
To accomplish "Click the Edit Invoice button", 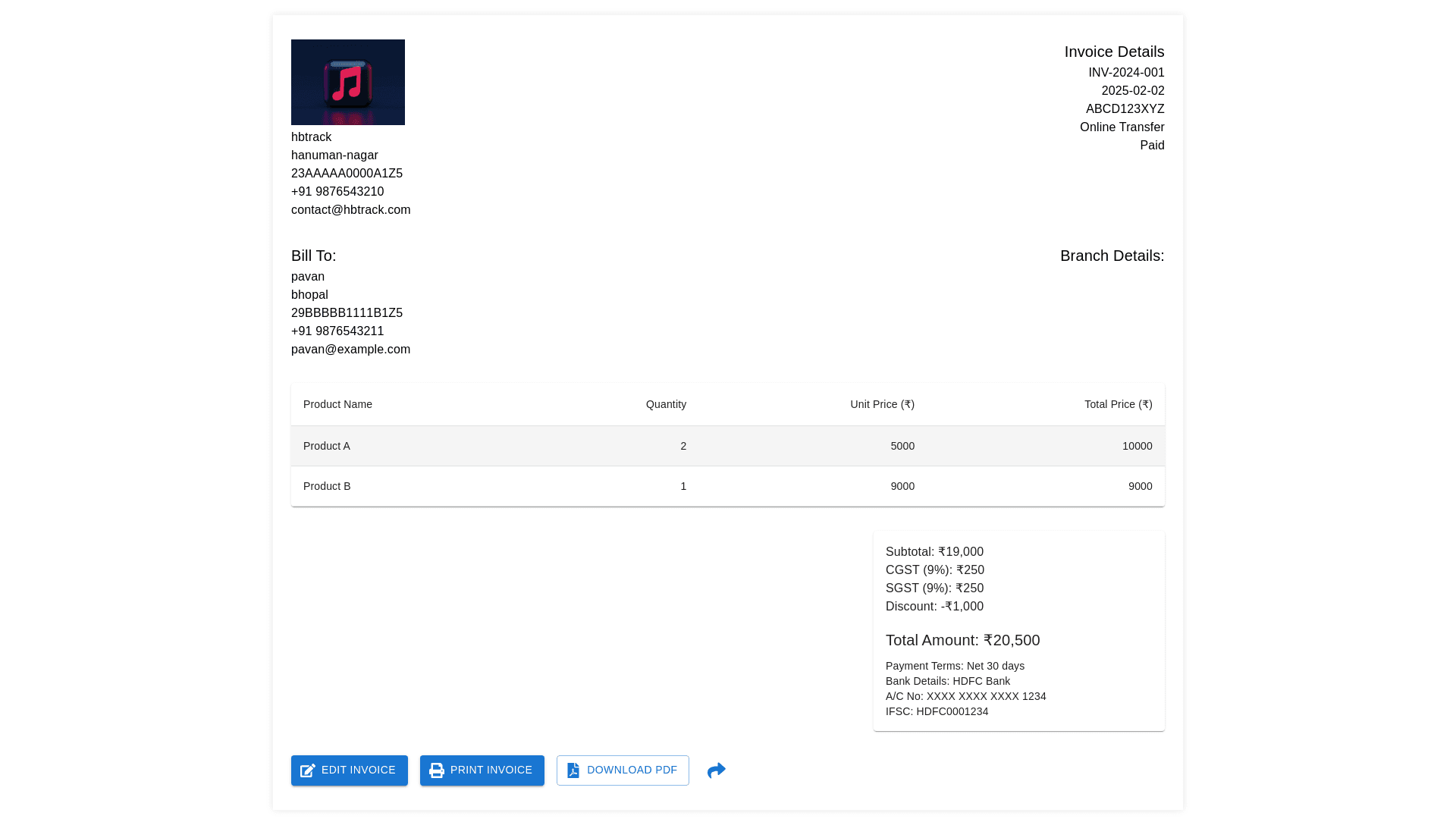I will coord(350,770).
